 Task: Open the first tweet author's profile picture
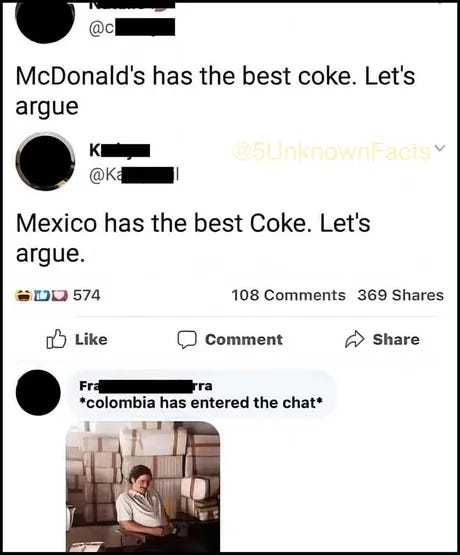(44, 21)
